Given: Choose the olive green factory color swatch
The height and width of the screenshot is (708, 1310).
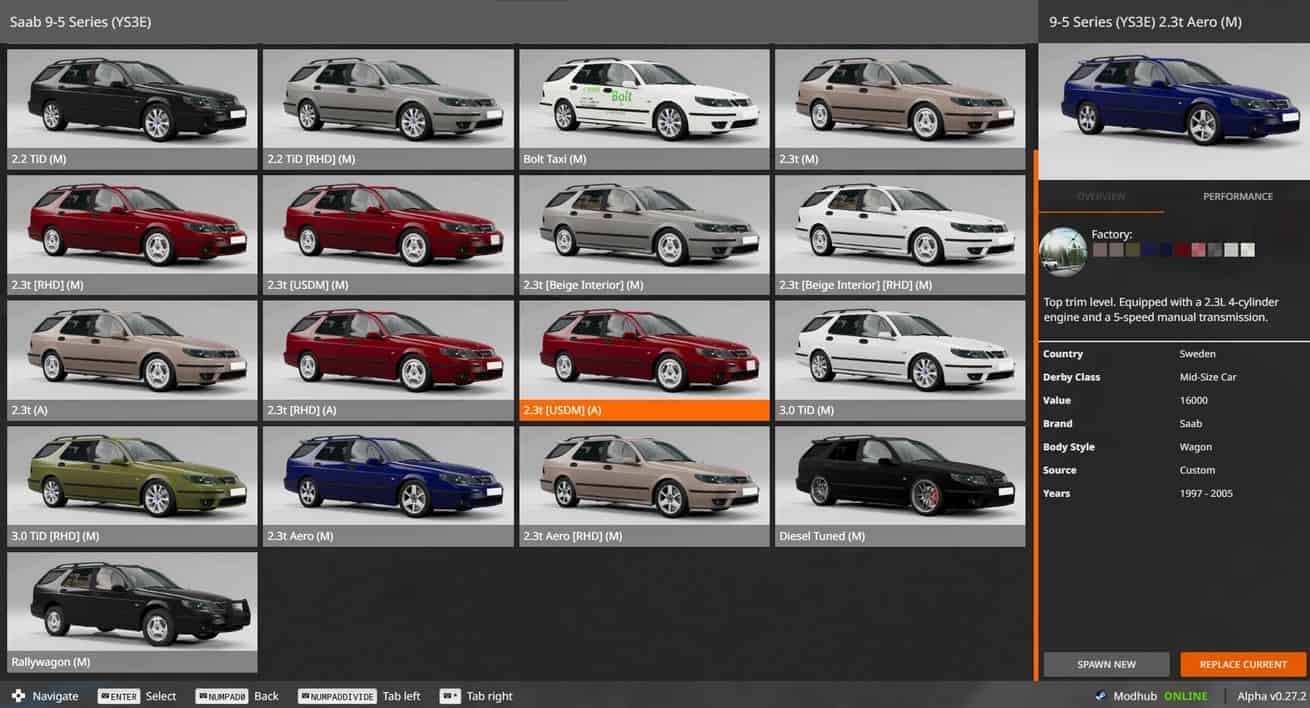Looking at the screenshot, I should coord(1132,250).
